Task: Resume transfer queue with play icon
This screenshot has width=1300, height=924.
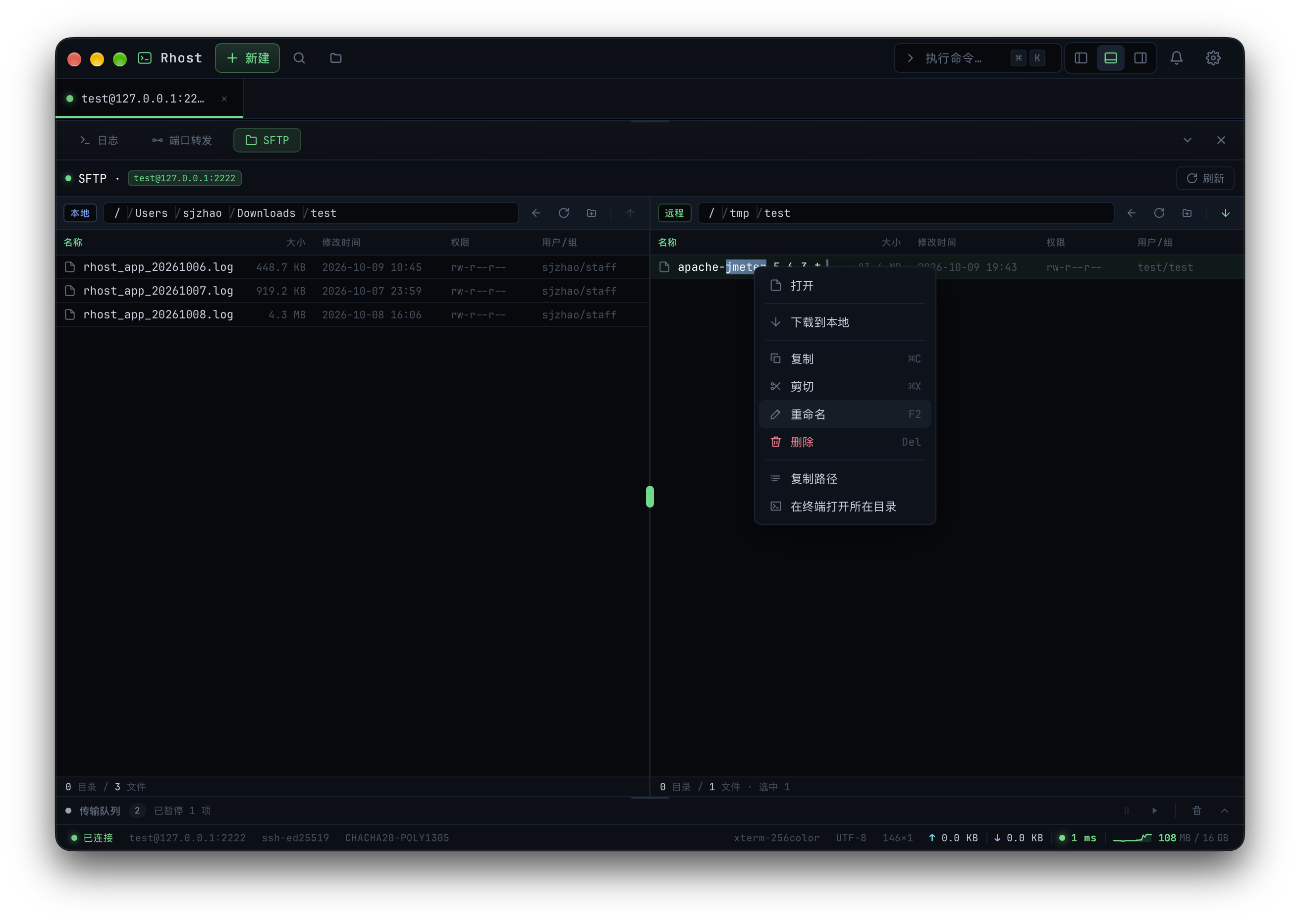Action: pyautogui.click(x=1154, y=810)
